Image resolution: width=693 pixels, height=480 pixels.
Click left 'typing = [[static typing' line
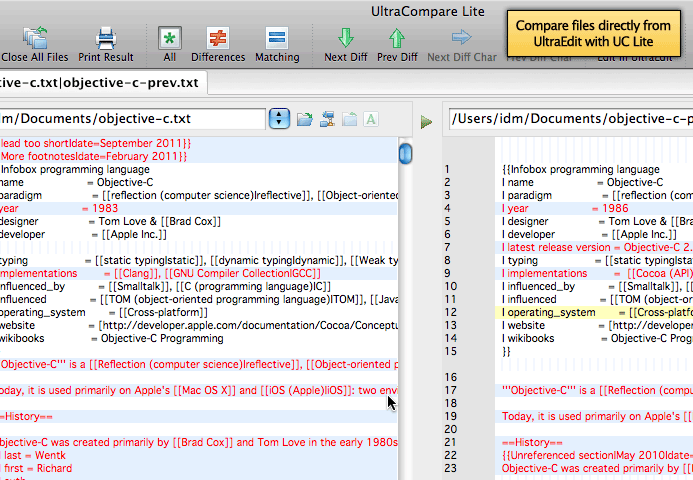199,261
